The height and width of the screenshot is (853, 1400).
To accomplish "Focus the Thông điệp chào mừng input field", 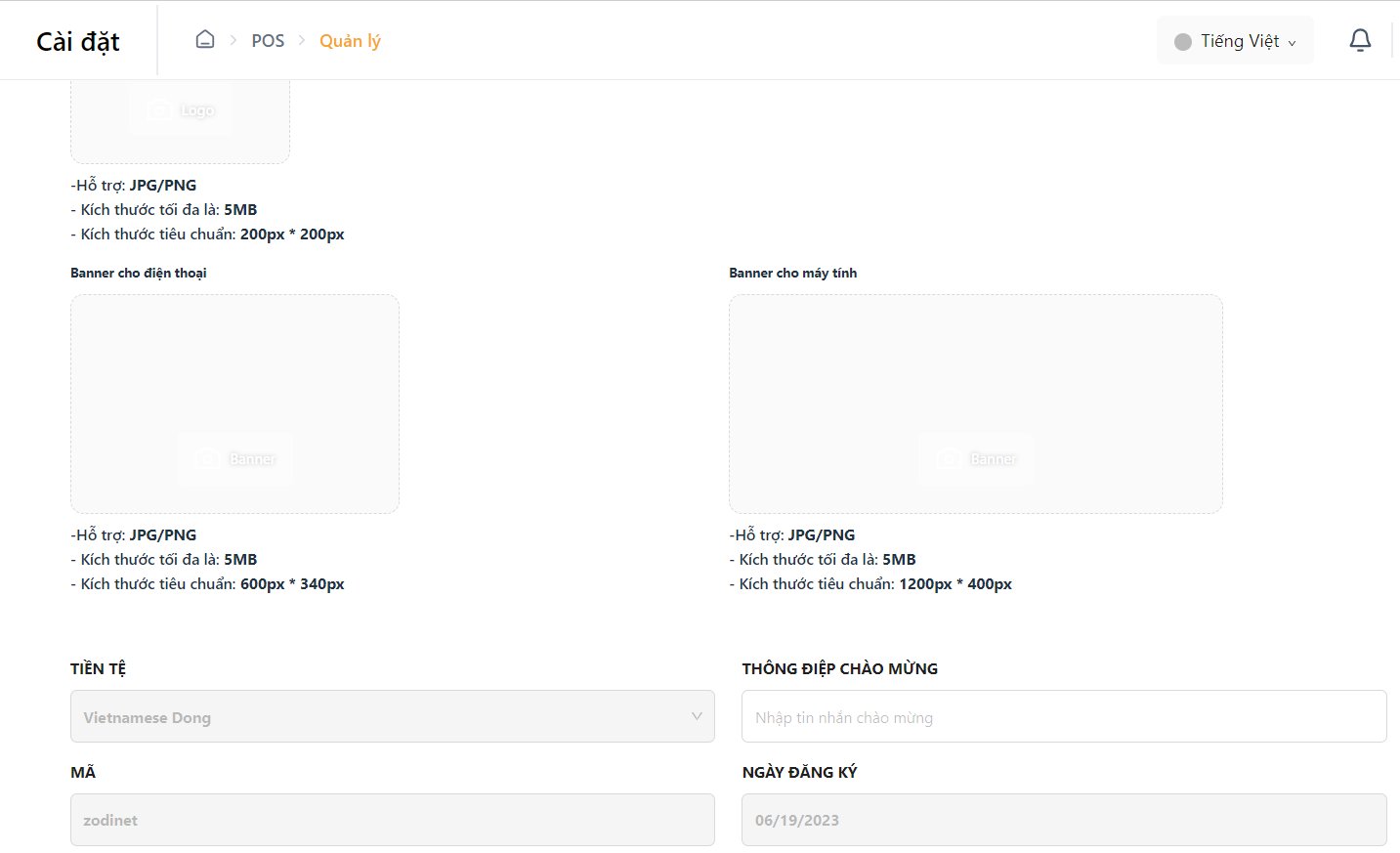I will click(x=1064, y=716).
